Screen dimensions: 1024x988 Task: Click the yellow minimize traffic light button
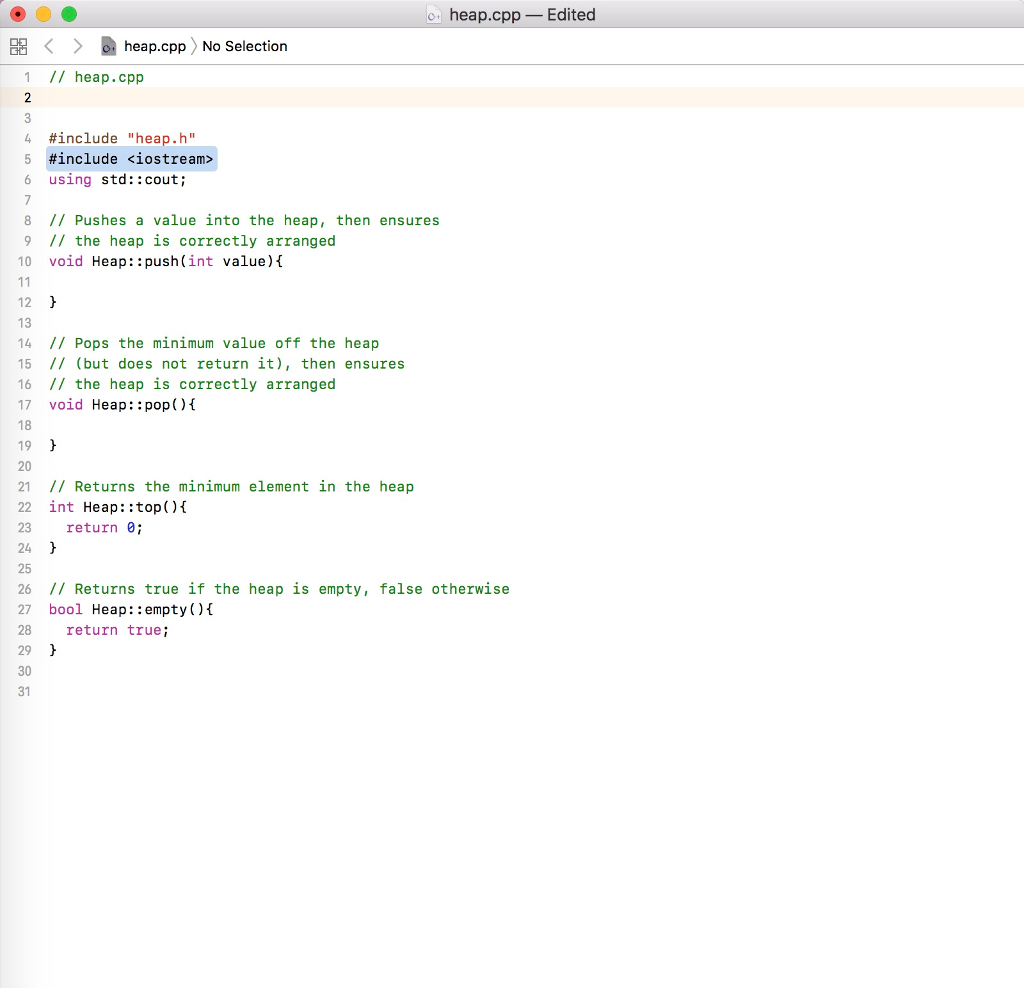click(43, 14)
